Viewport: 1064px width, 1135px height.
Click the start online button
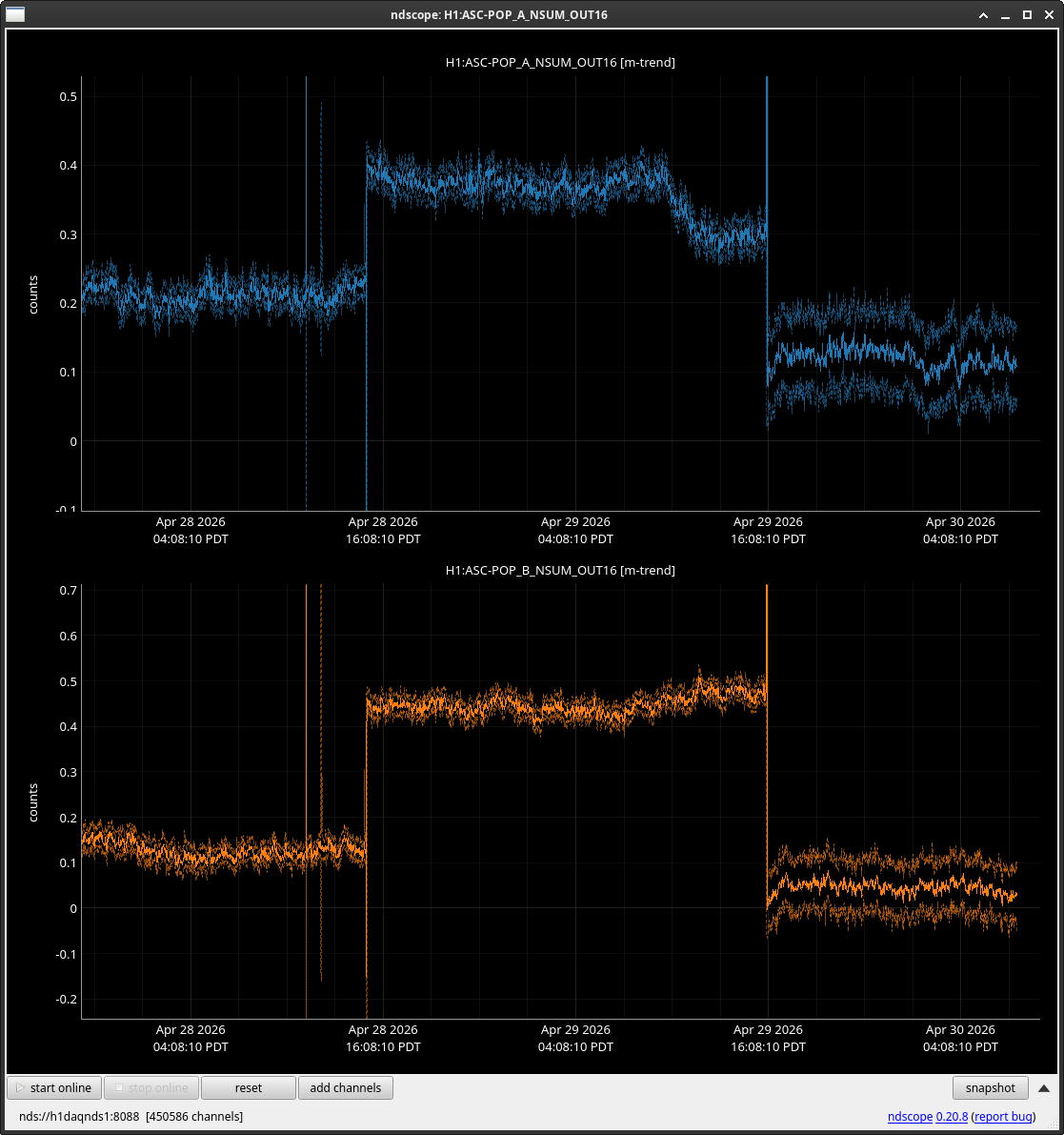click(x=54, y=1087)
